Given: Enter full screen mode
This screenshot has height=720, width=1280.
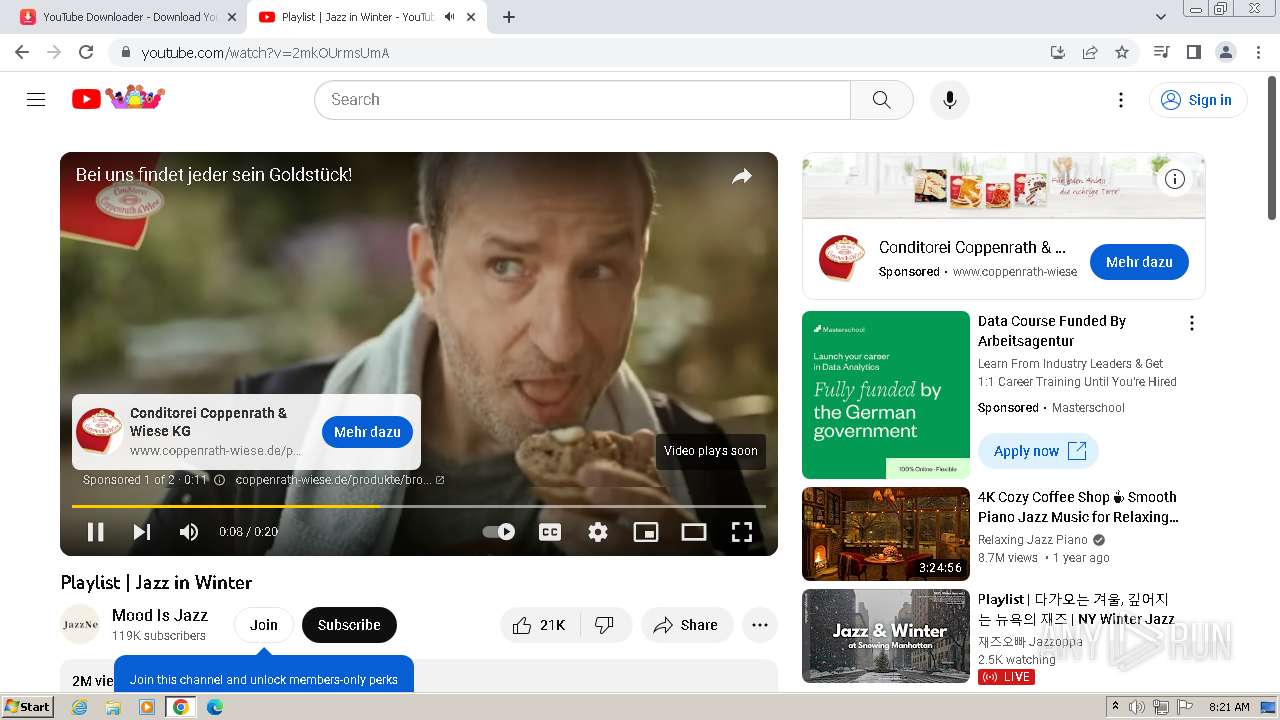Looking at the screenshot, I should click(x=742, y=532).
